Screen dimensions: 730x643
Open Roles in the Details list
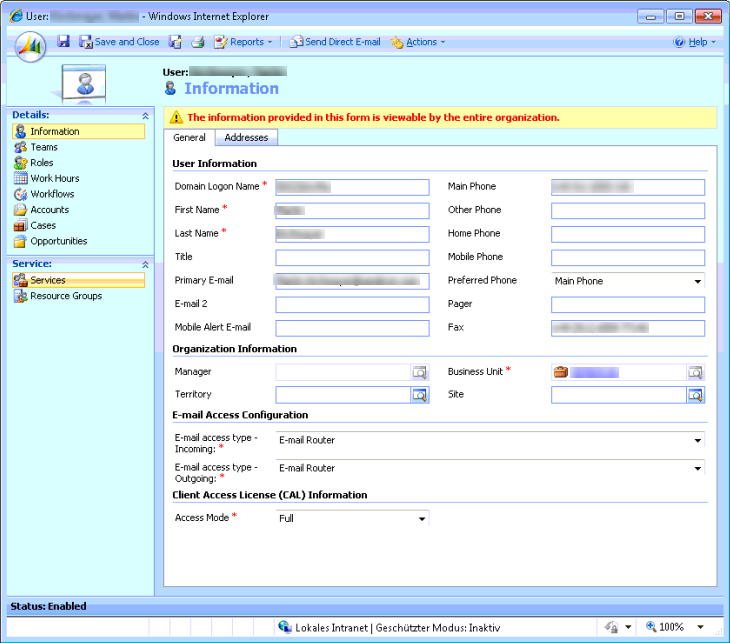pos(41,163)
